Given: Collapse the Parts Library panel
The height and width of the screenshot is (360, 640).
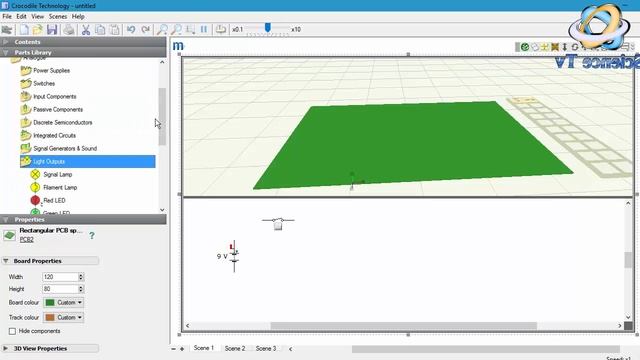Looking at the screenshot, I should 6,52.
